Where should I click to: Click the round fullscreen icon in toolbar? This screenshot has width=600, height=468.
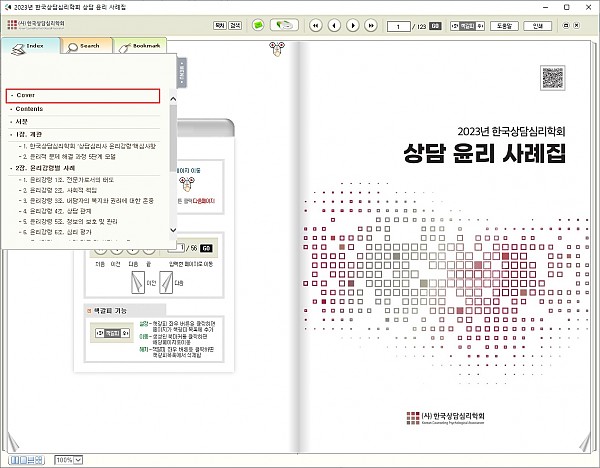[x=566, y=26]
